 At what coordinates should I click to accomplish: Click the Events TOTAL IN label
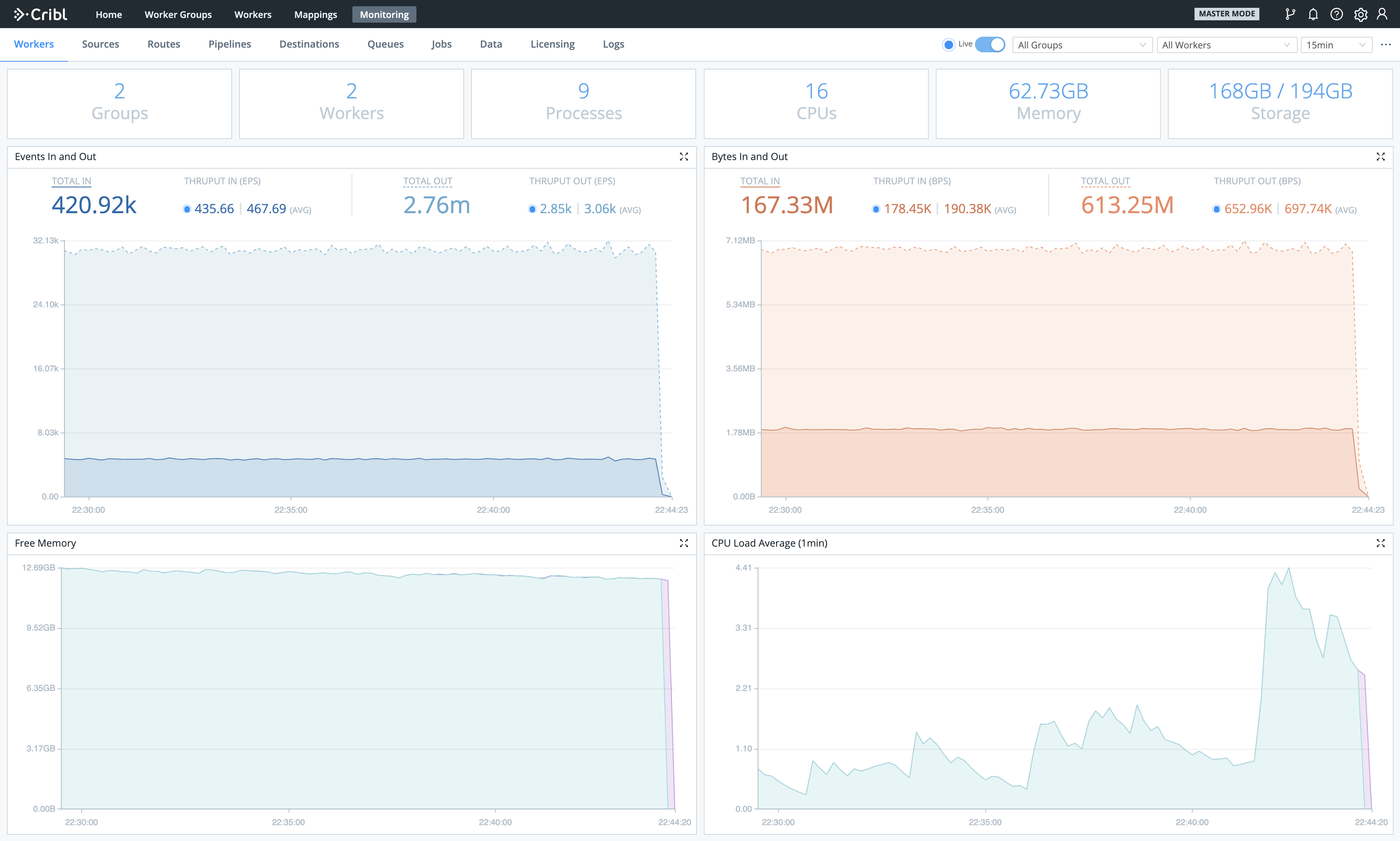pos(71,181)
